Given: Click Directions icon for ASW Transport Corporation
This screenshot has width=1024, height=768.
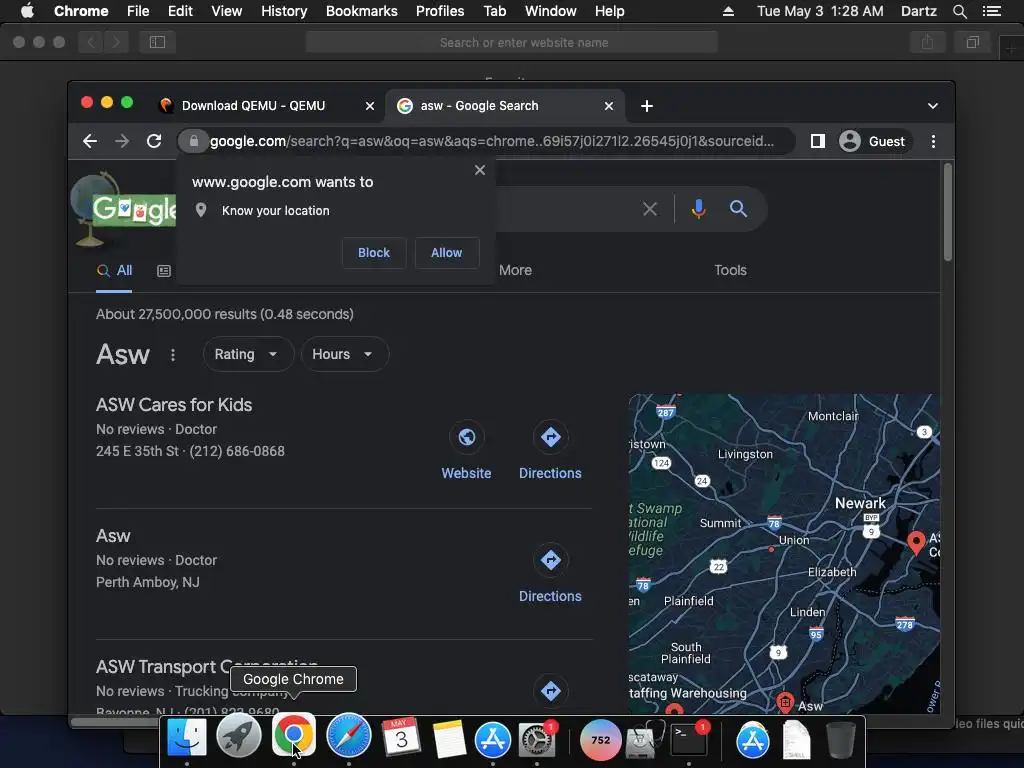Looking at the screenshot, I should tap(551, 691).
